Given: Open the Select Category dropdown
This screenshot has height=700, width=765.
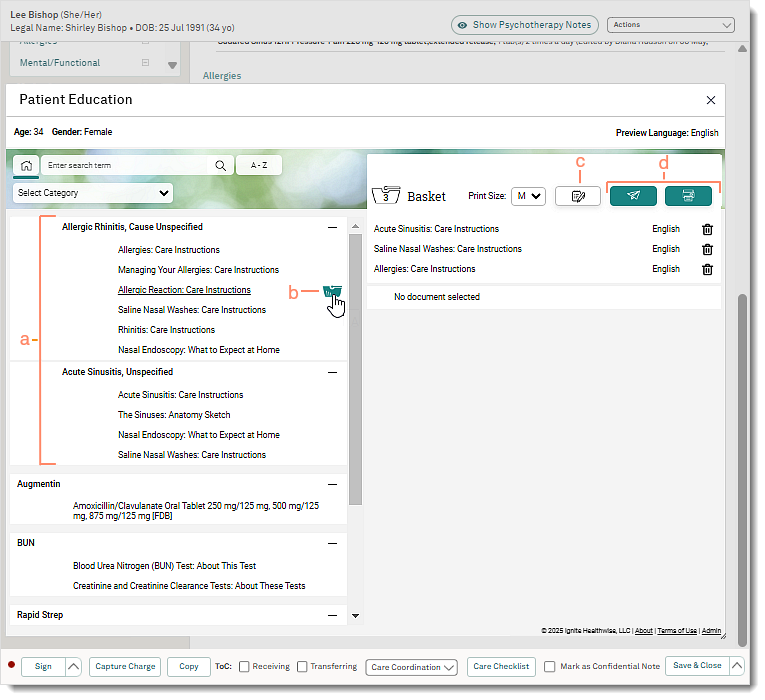Looking at the screenshot, I should tap(93, 193).
